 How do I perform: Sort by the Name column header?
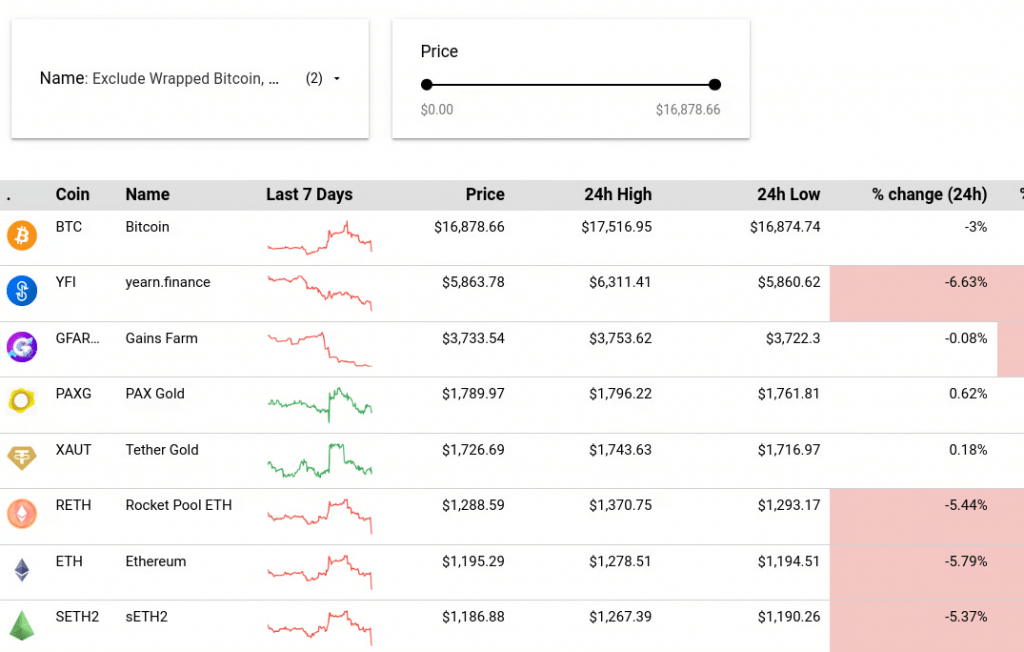(148, 195)
